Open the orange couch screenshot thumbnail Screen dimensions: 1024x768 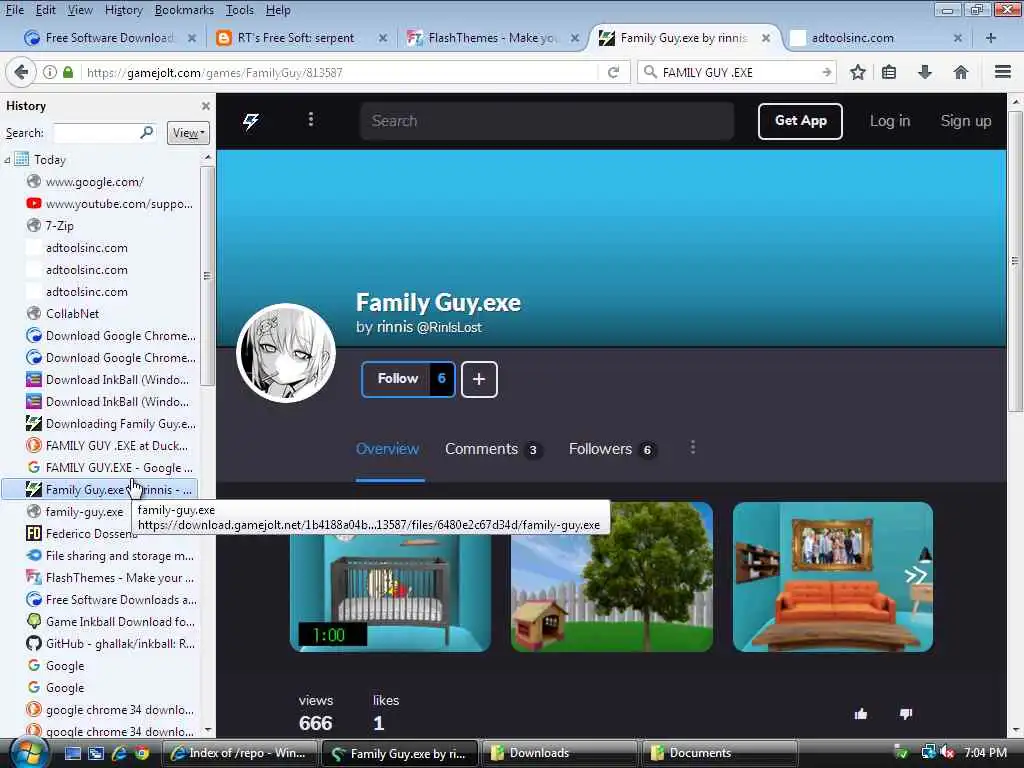[x=833, y=577]
